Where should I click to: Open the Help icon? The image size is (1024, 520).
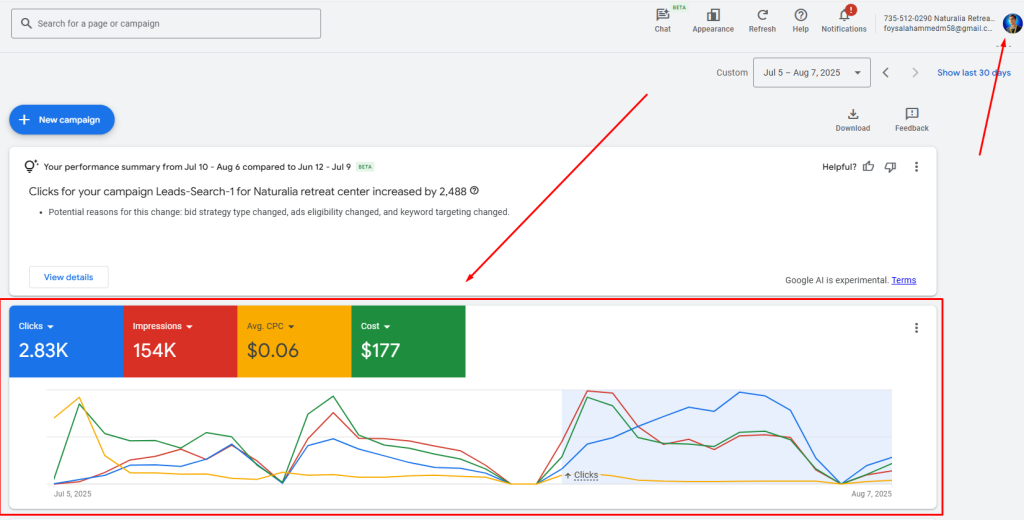coord(800,15)
